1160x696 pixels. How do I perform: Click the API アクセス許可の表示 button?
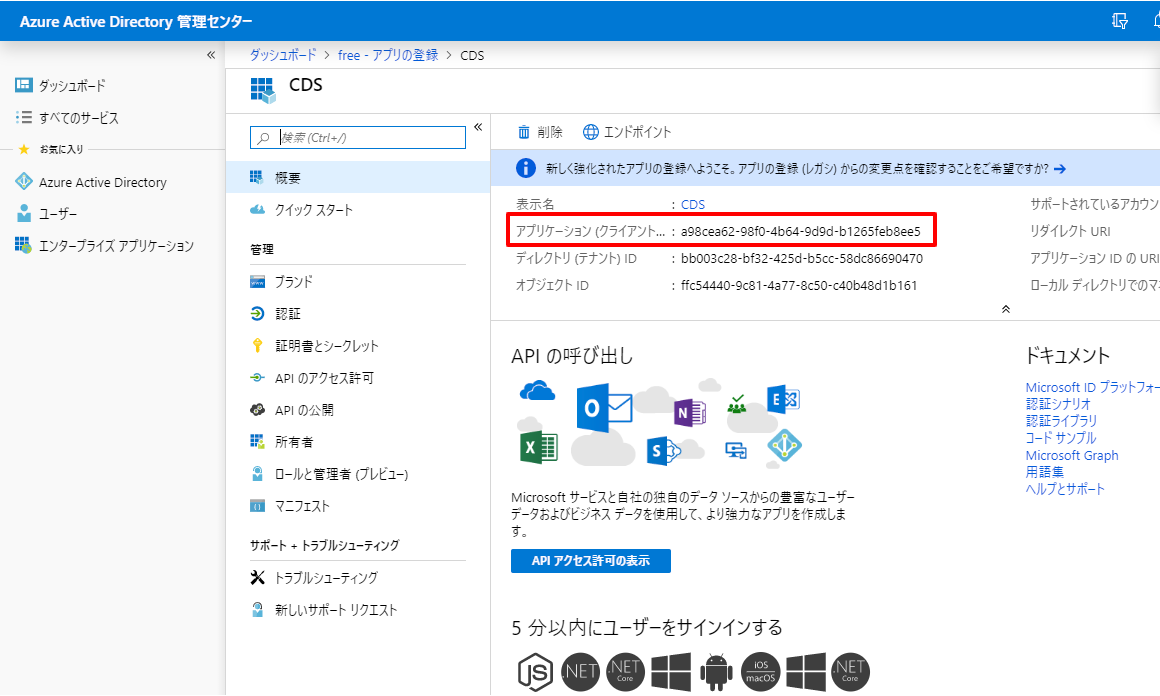(590, 561)
